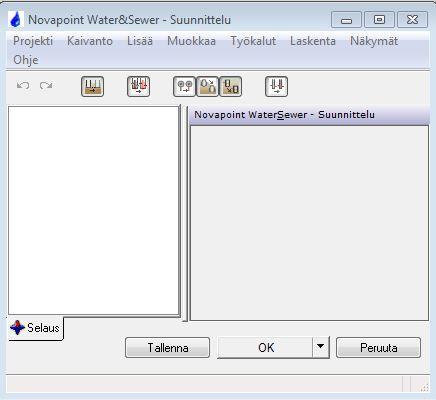
Task: Open the Muokkaa menu
Action: (x=191, y=41)
